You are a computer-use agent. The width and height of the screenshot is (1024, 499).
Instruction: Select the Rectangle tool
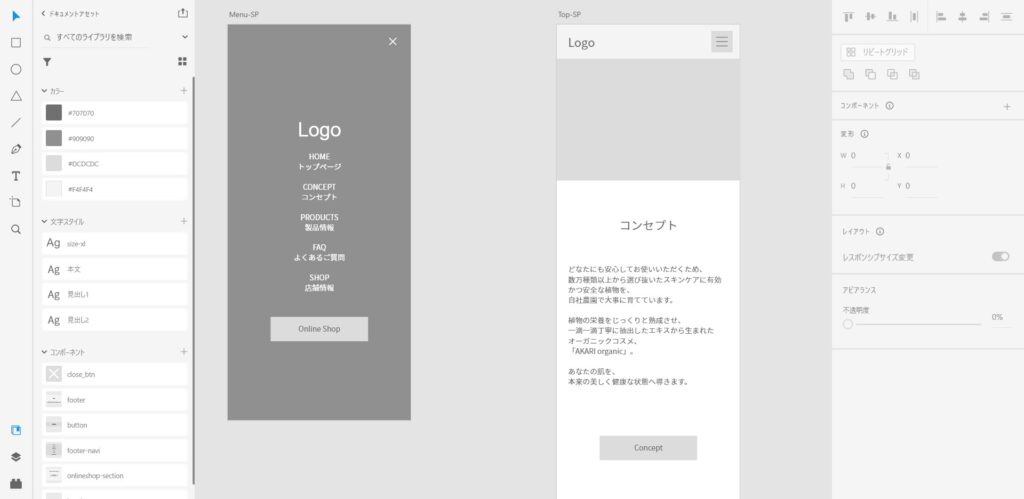point(16,42)
